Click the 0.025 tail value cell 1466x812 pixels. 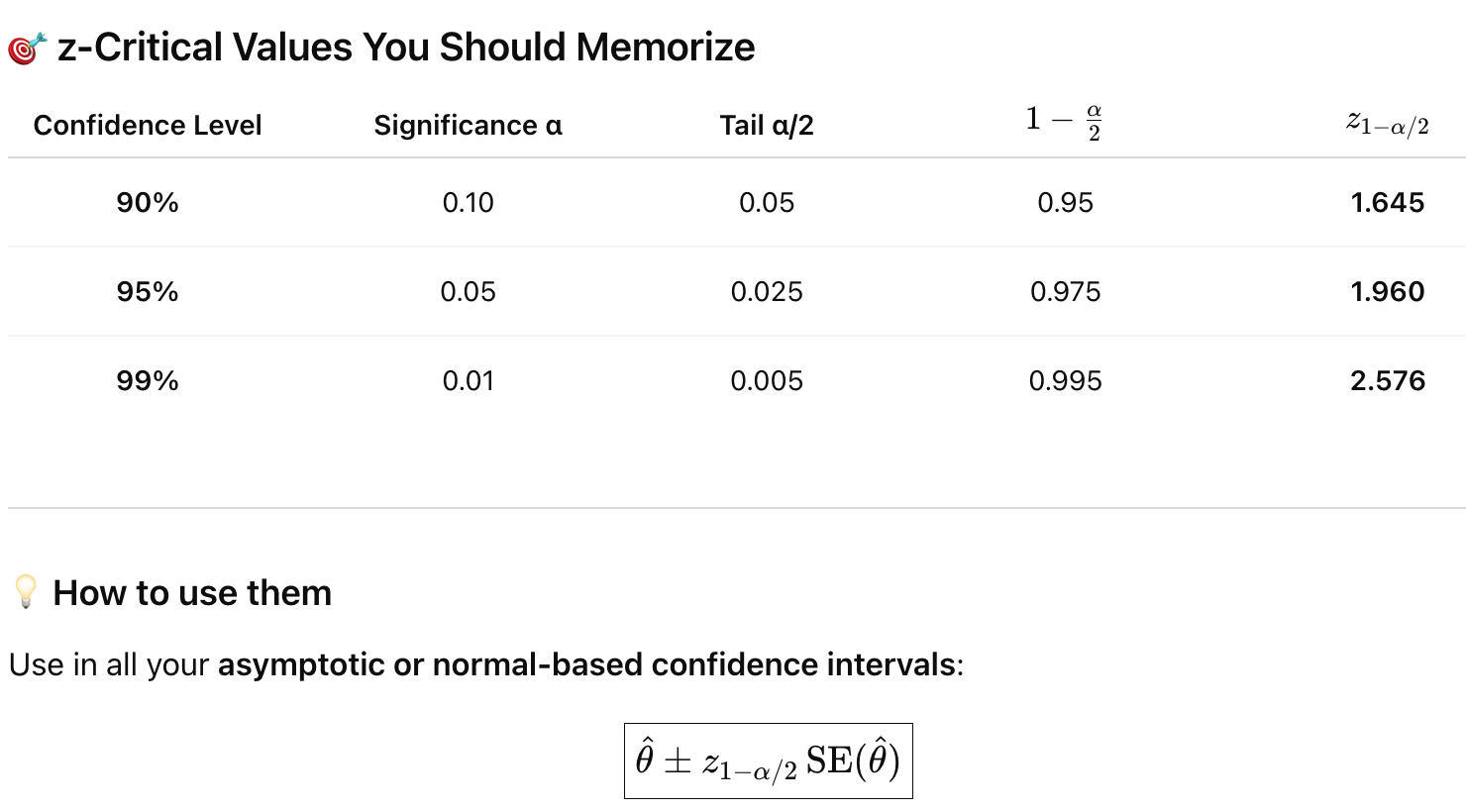pyautogui.click(x=767, y=292)
